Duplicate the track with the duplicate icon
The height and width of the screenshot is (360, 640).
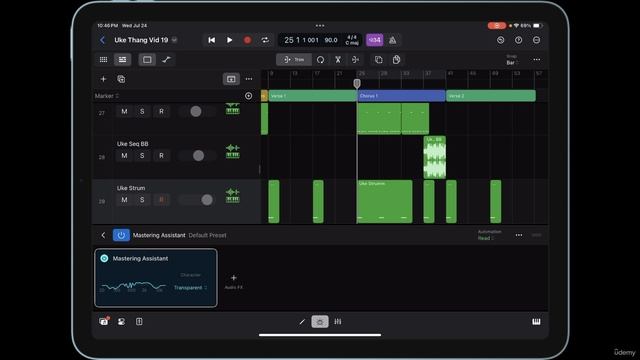click(121, 79)
